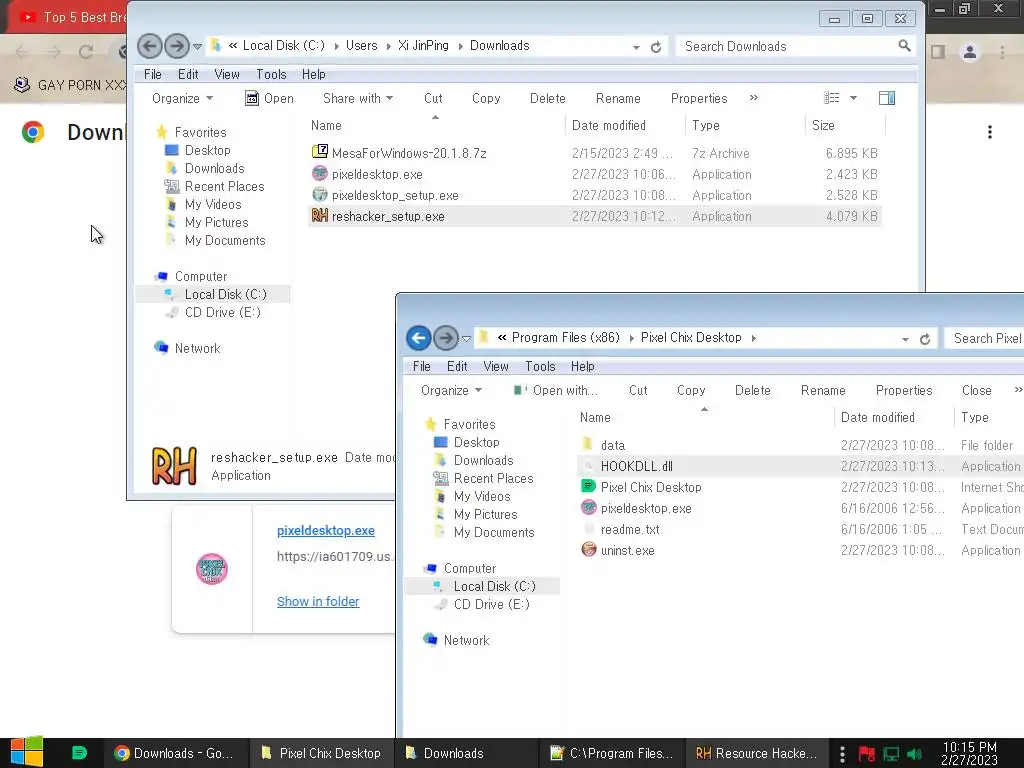Open the Help menu in Pixel Chix Desktop window
This screenshot has height=768, width=1024.
583,366
